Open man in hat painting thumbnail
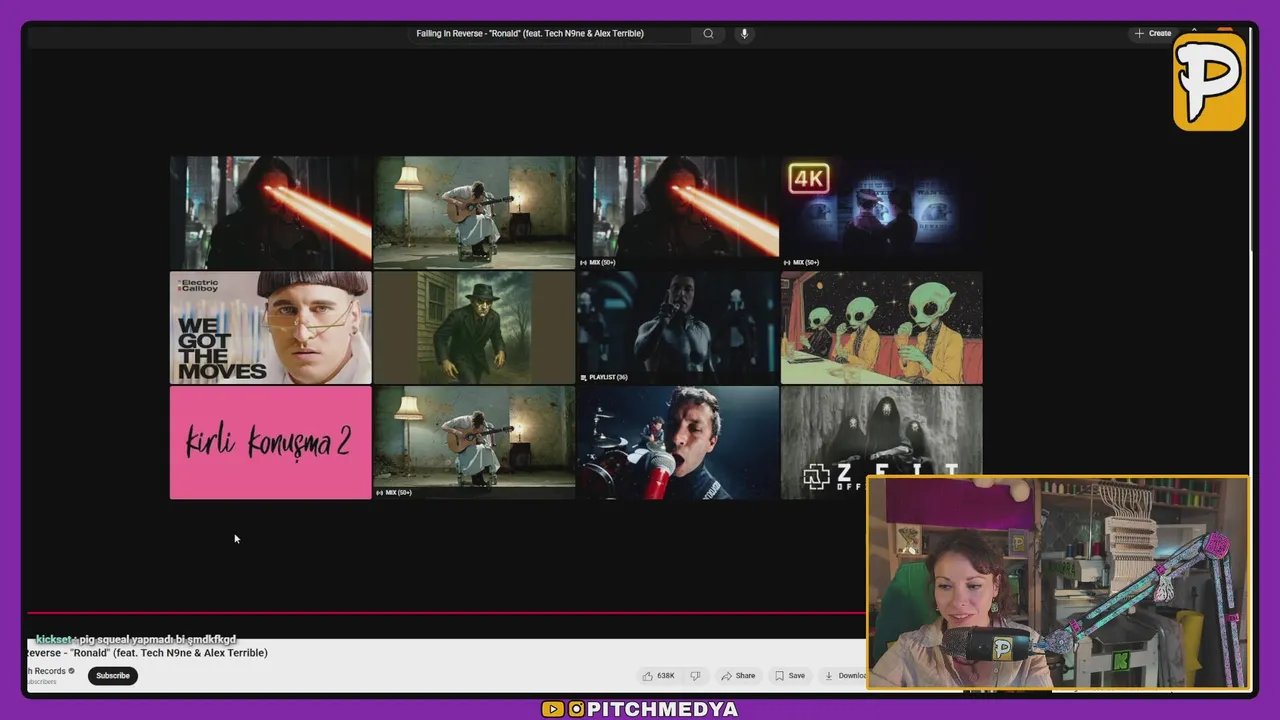1280x720 pixels. click(x=474, y=328)
